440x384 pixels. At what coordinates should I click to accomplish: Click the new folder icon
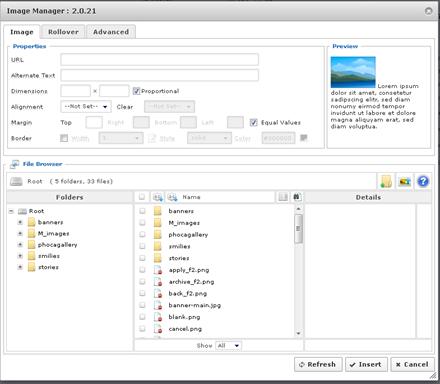pos(386,182)
